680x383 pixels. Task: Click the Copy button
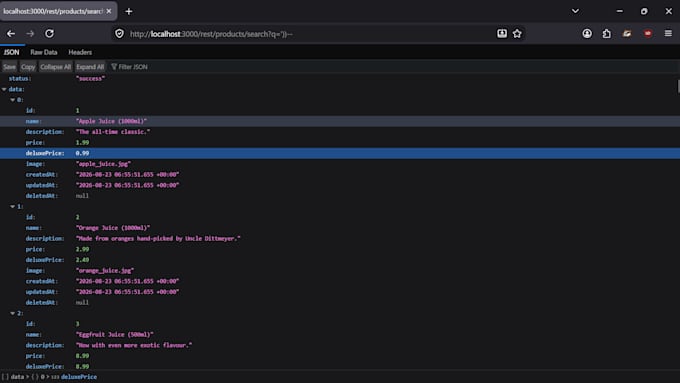(28, 67)
